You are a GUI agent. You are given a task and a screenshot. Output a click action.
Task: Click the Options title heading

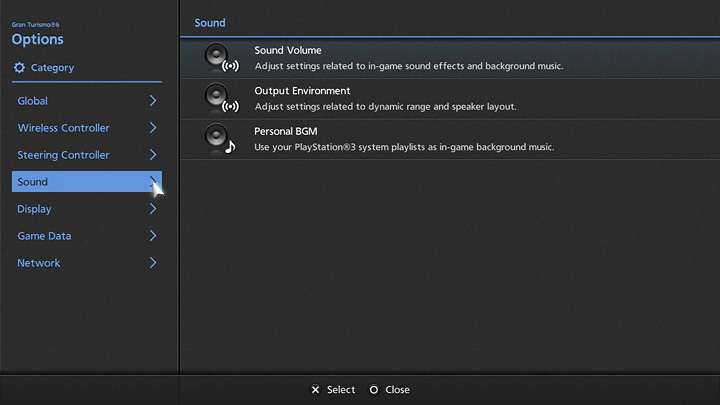(x=37, y=40)
